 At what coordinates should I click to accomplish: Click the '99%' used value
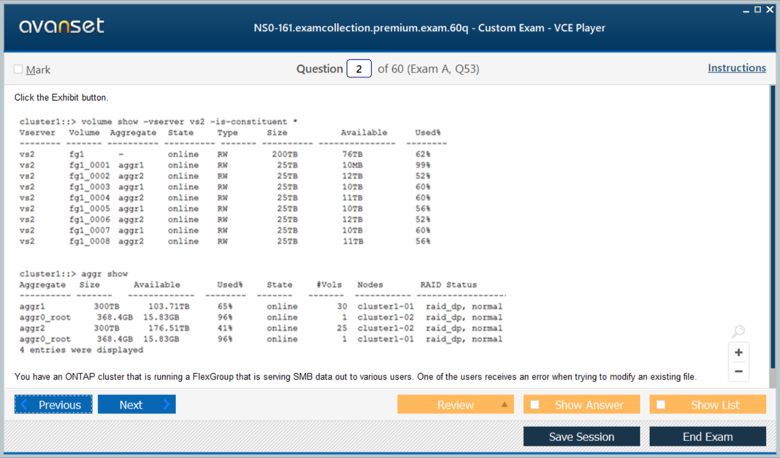(x=423, y=165)
